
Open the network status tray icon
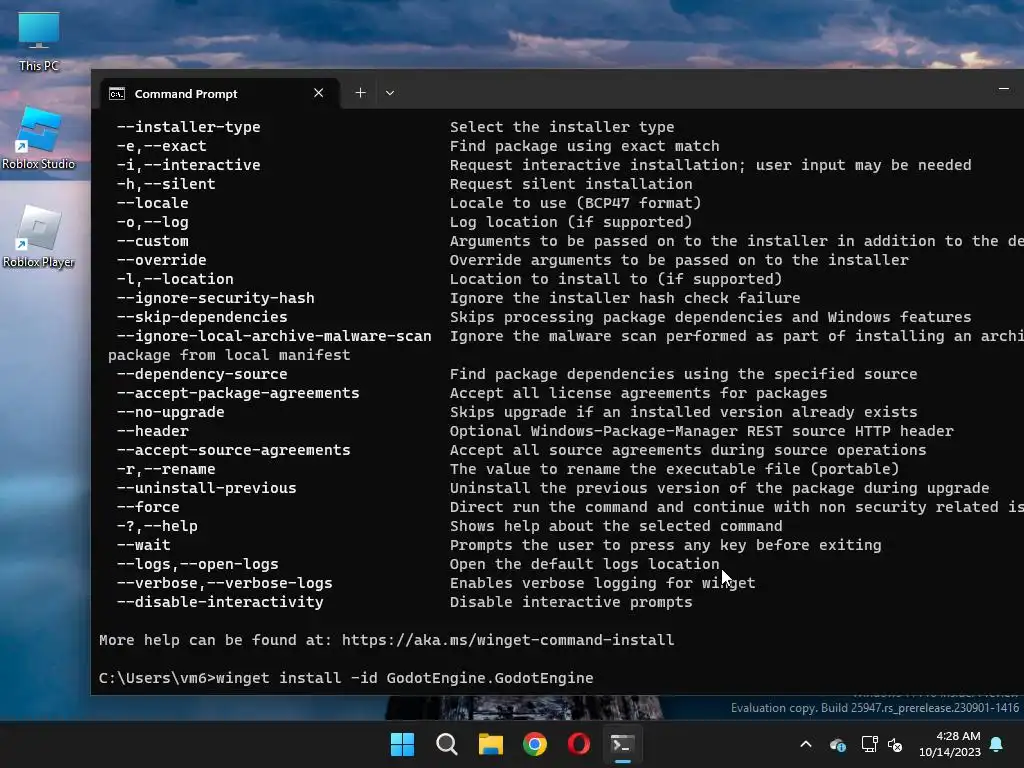(x=869, y=744)
